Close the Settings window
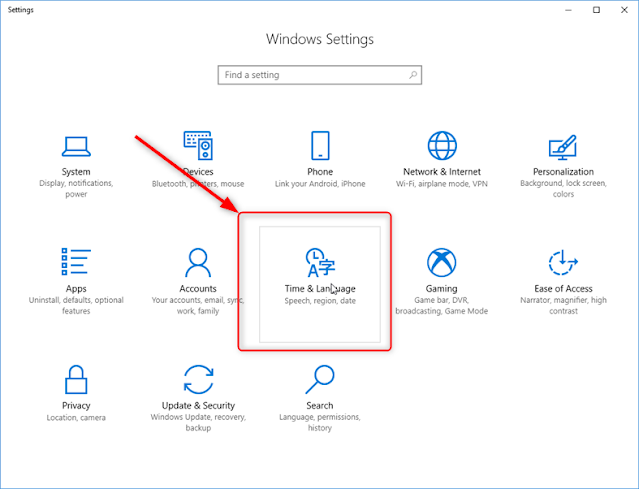 pos(624,10)
